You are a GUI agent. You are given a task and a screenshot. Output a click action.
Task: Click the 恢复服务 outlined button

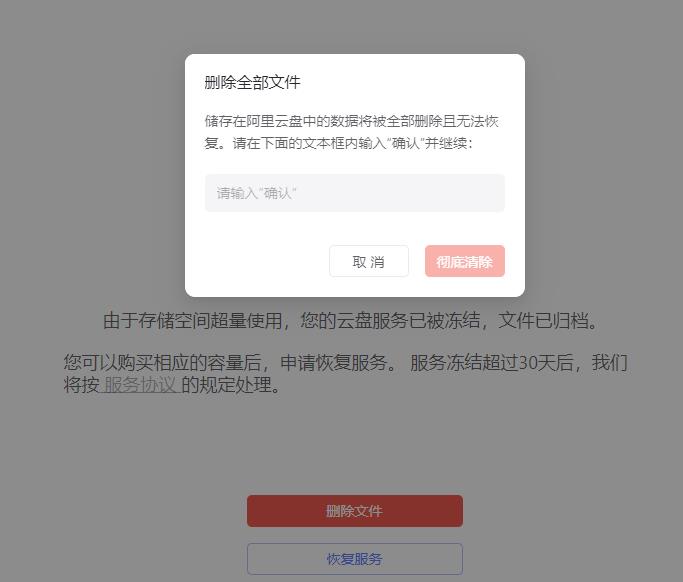point(355,559)
